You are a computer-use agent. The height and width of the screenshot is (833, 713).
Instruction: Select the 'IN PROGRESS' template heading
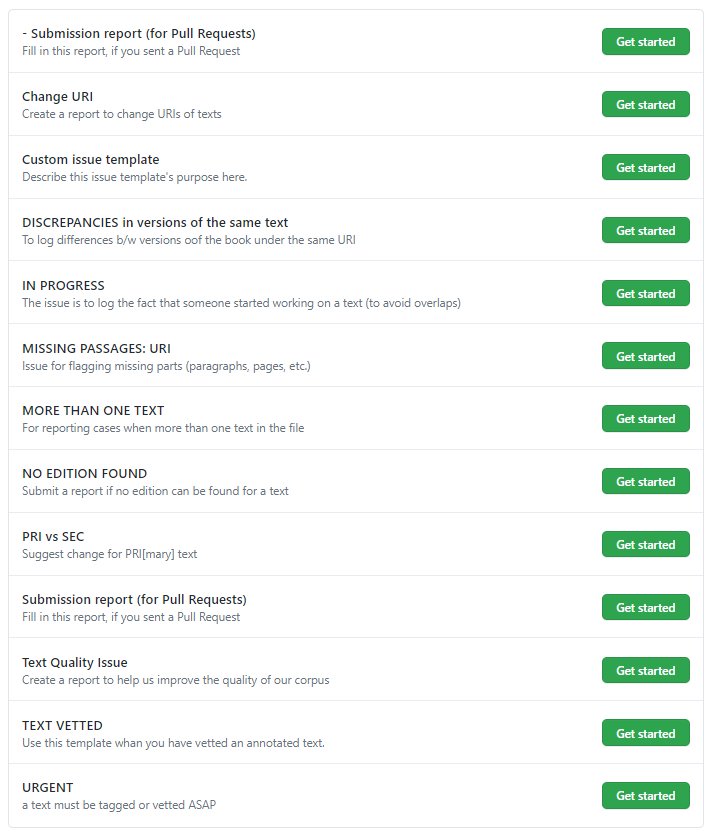pos(63,286)
